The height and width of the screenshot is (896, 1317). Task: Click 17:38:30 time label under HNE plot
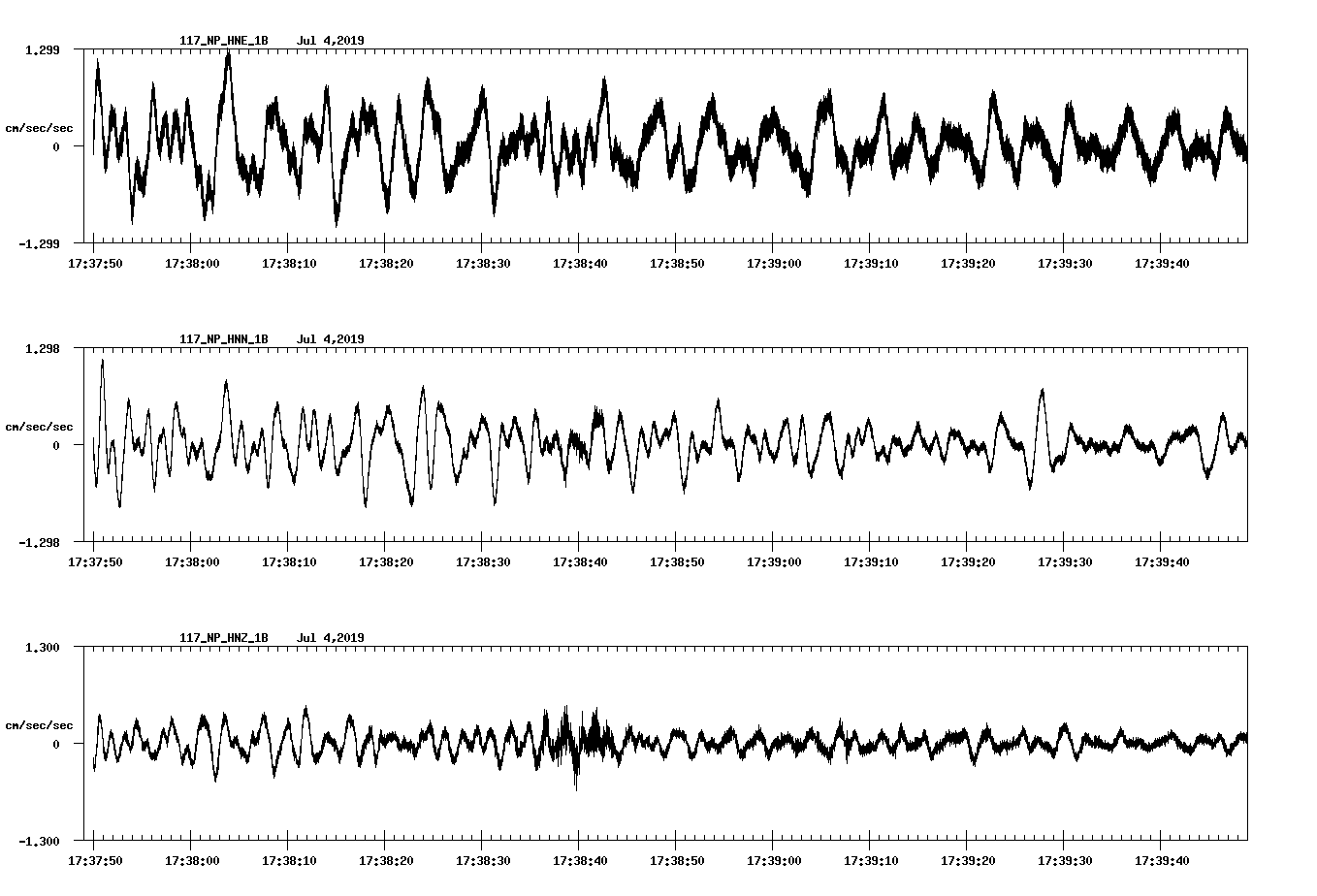coord(482,263)
